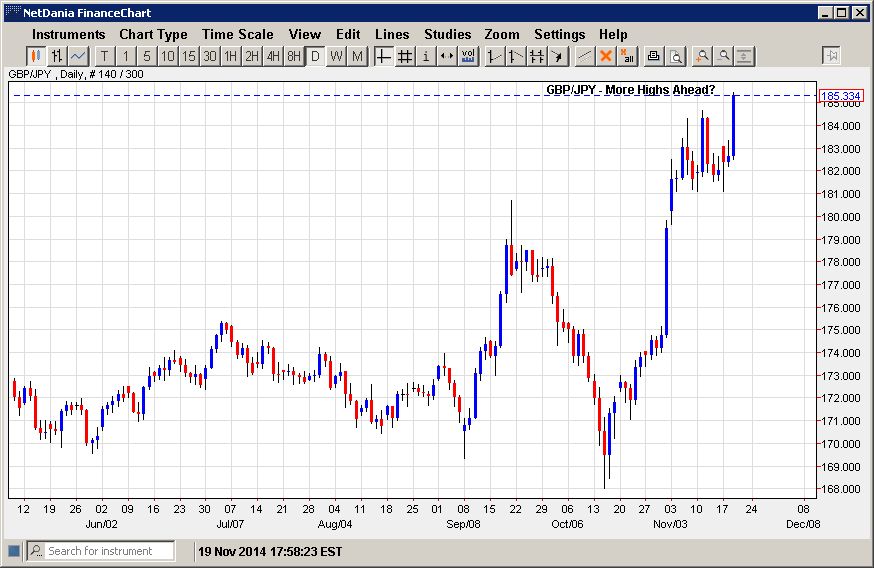874x568 pixels.
Task: Open the Instruments menu
Action: (x=69, y=35)
